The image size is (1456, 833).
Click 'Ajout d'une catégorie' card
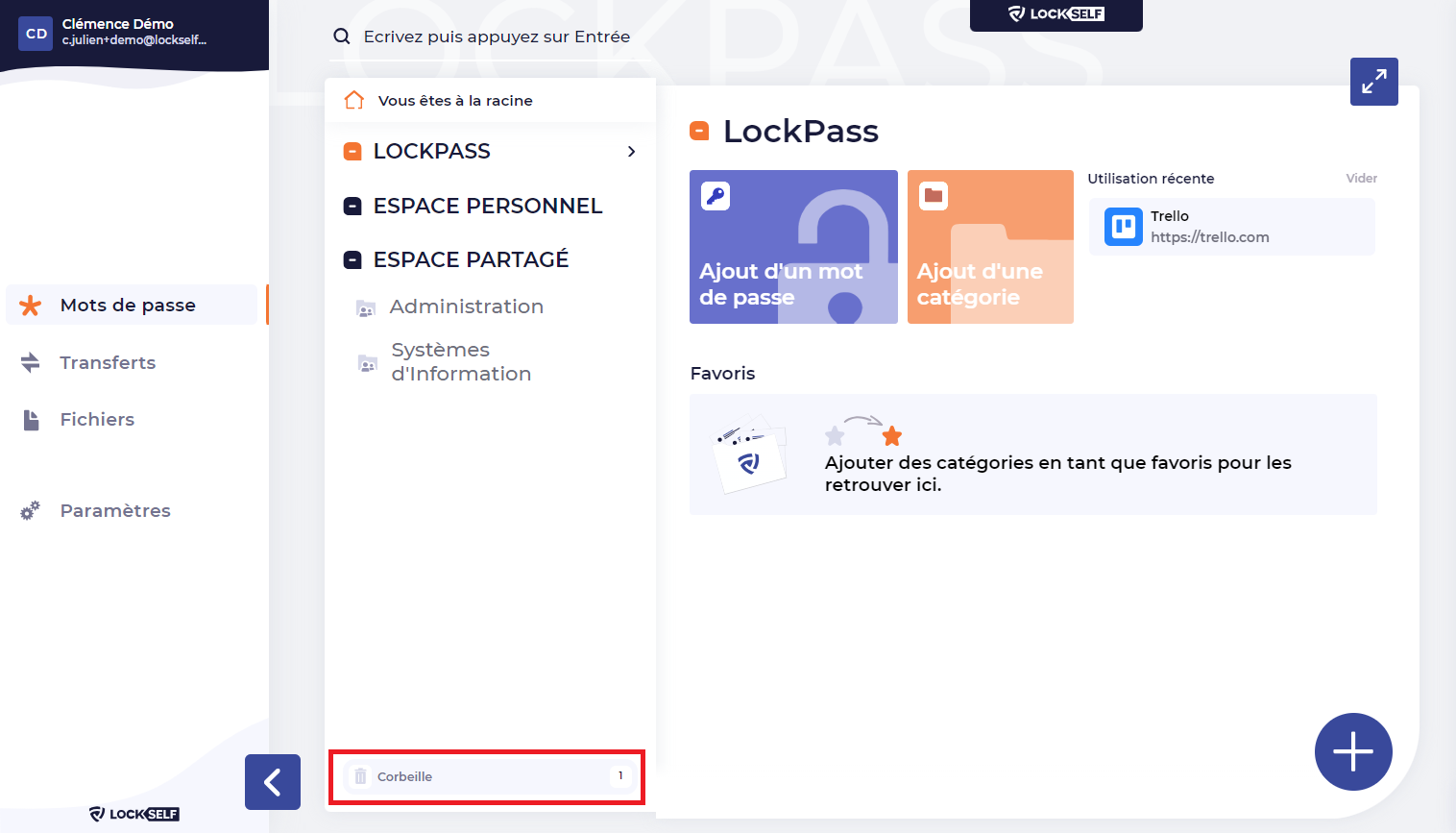pos(990,247)
